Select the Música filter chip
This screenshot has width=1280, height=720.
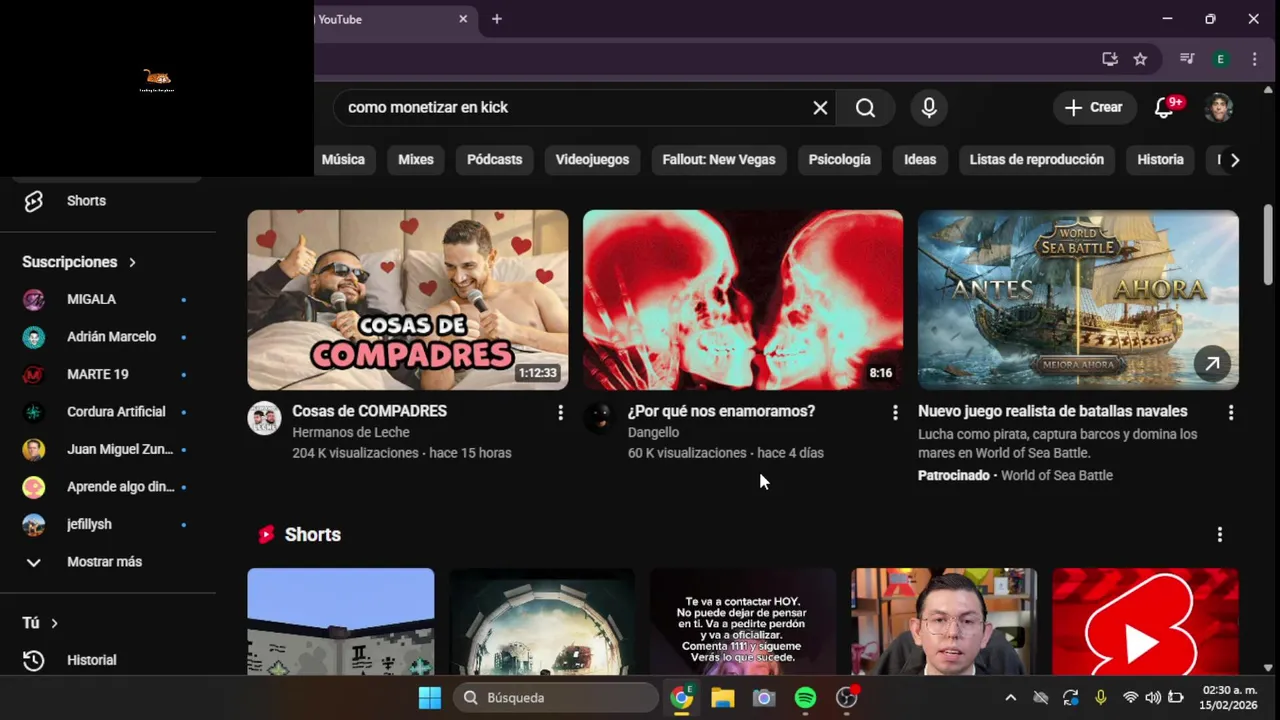pyautogui.click(x=343, y=160)
